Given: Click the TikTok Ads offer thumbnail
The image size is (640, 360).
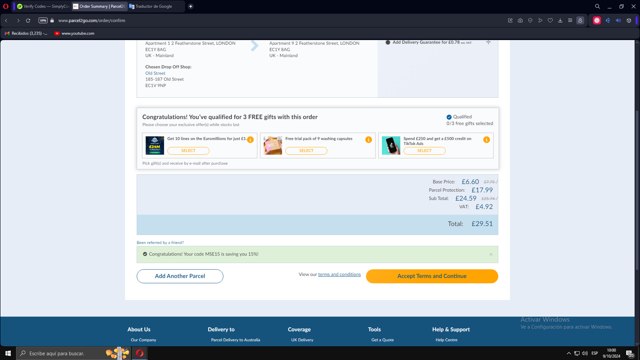Looking at the screenshot, I should point(391,146).
